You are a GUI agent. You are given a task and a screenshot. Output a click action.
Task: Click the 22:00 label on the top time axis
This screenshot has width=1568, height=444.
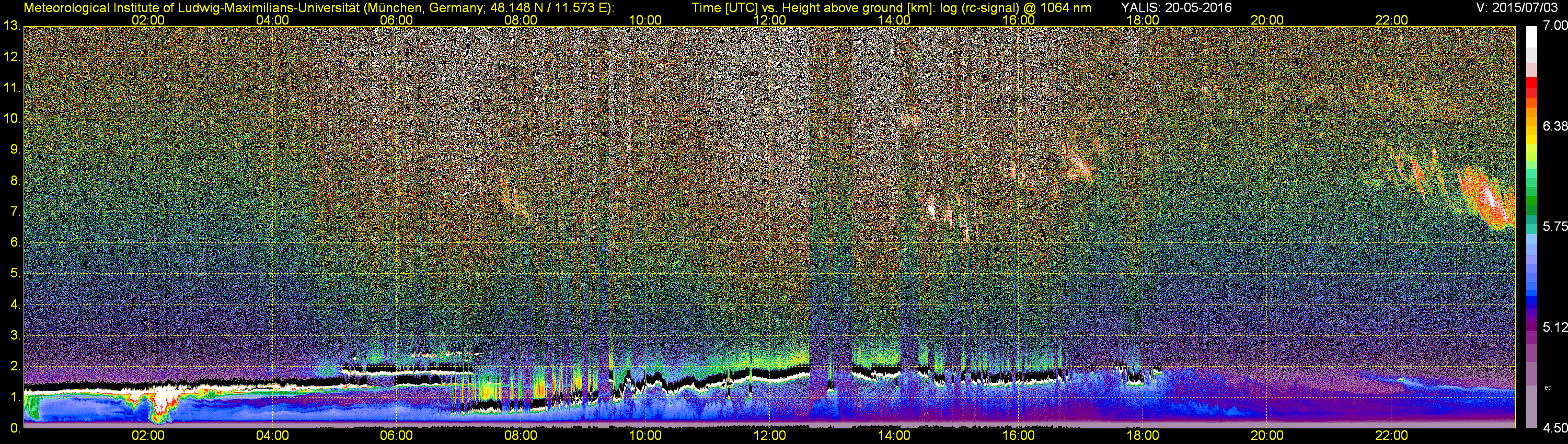click(x=1391, y=20)
